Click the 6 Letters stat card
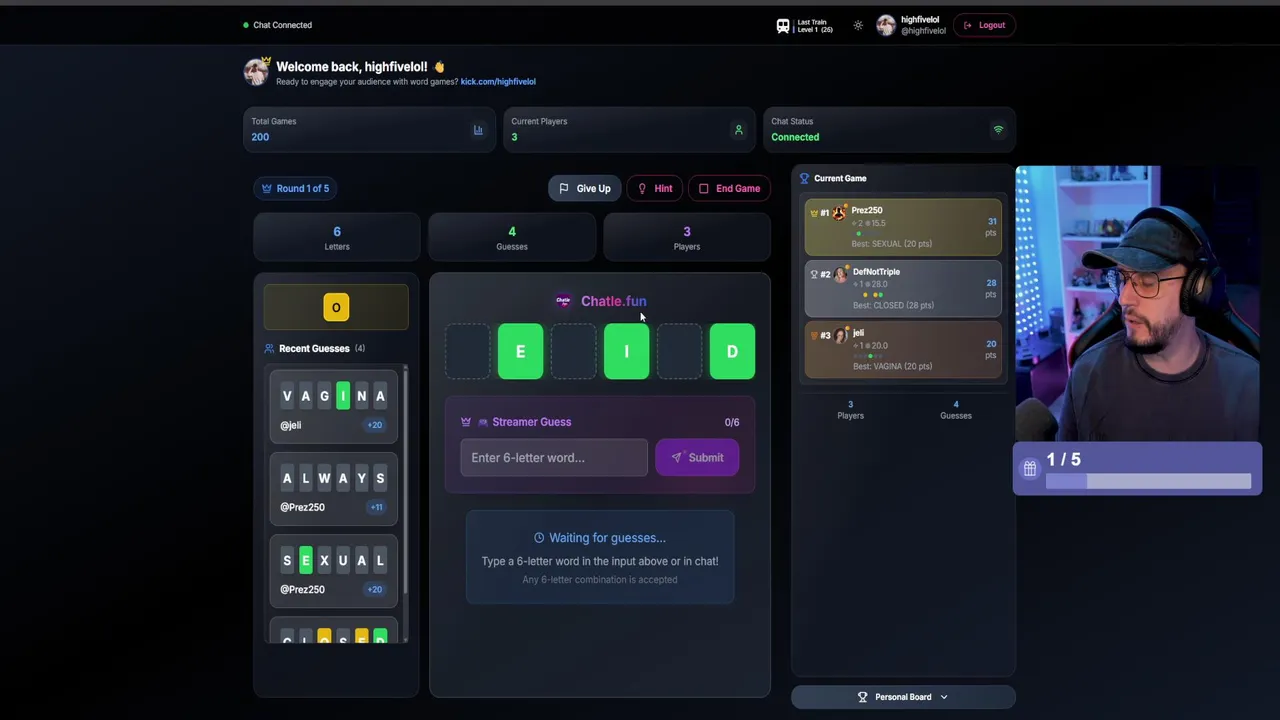The image size is (1280, 720). point(337,237)
